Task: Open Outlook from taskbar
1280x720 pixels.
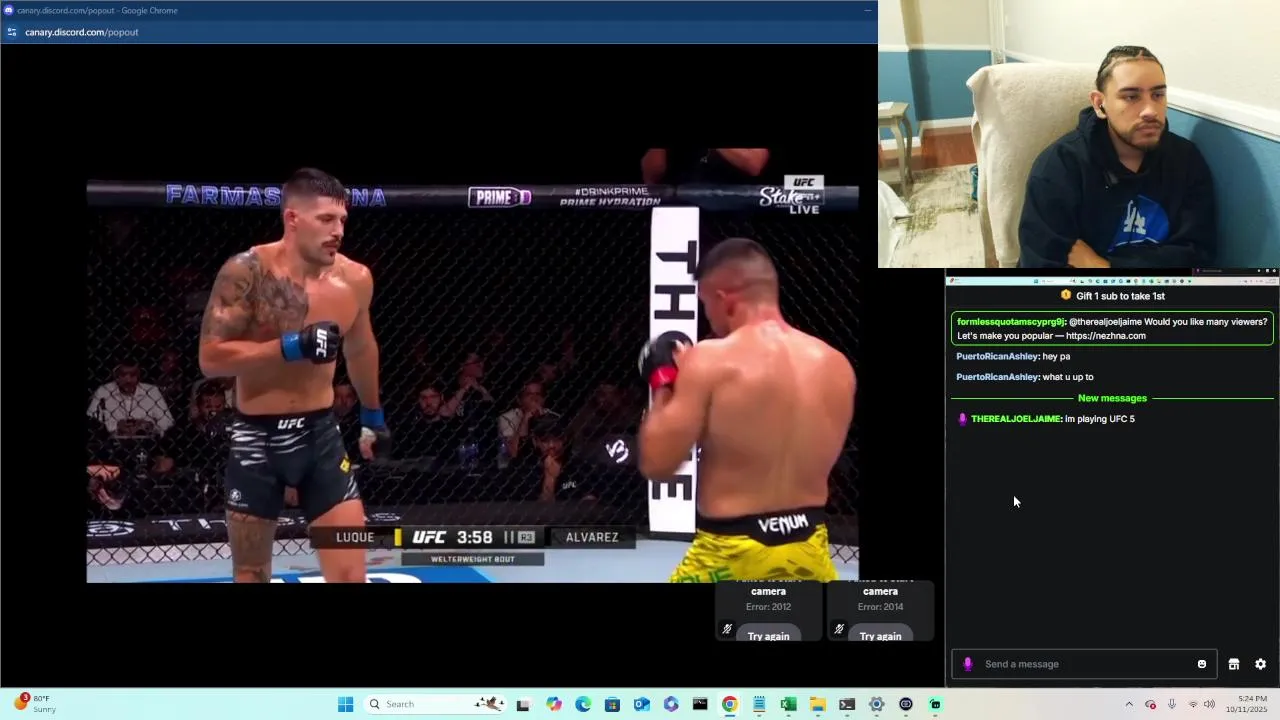Action: pyautogui.click(x=641, y=704)
